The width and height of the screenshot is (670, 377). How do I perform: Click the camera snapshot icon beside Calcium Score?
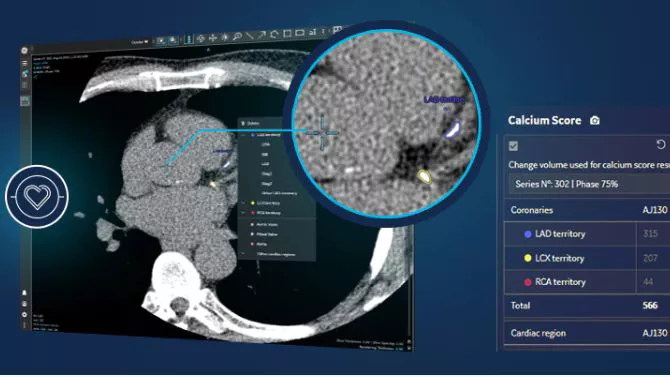(594, 121)
